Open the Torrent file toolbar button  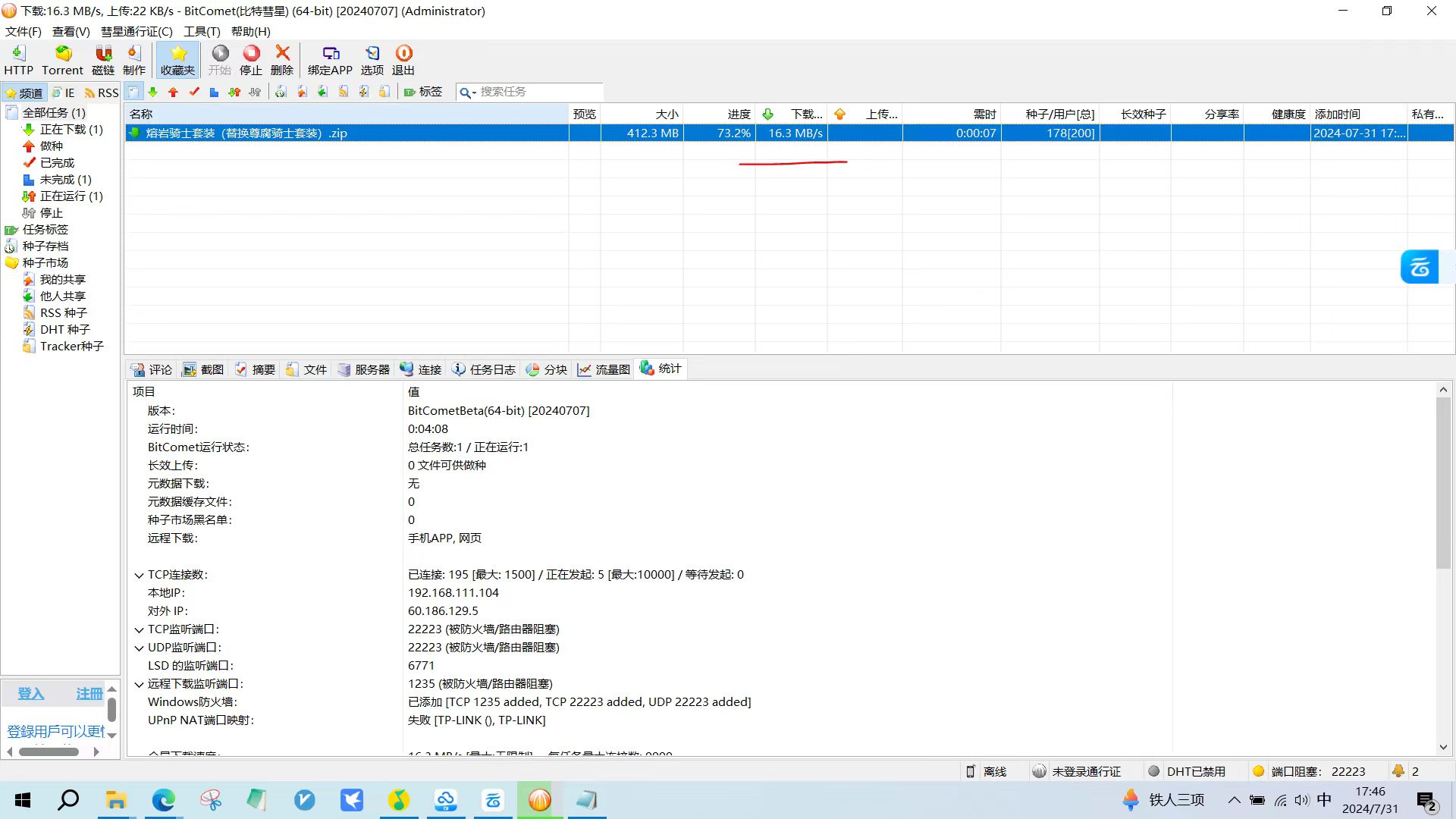pos(62,60)
